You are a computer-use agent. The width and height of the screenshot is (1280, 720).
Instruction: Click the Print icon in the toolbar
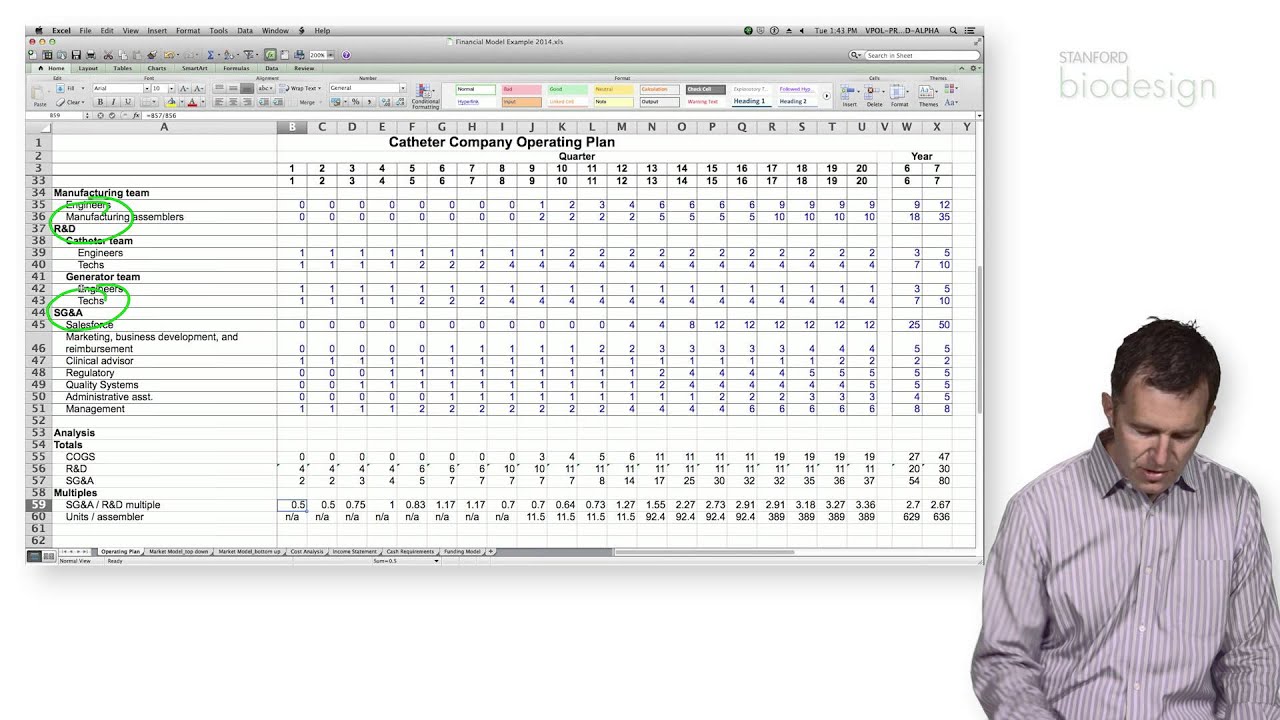91,55
